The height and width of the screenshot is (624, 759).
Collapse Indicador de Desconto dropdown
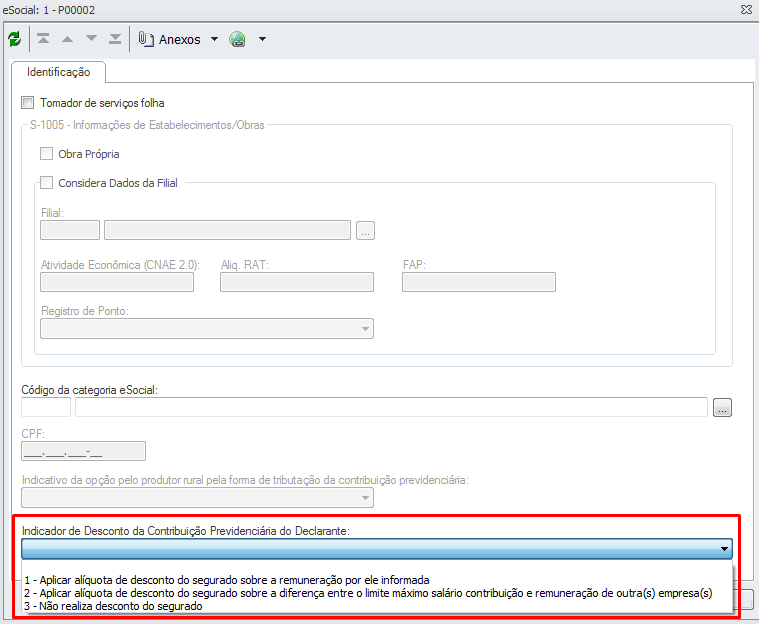(x=724, y=549)
